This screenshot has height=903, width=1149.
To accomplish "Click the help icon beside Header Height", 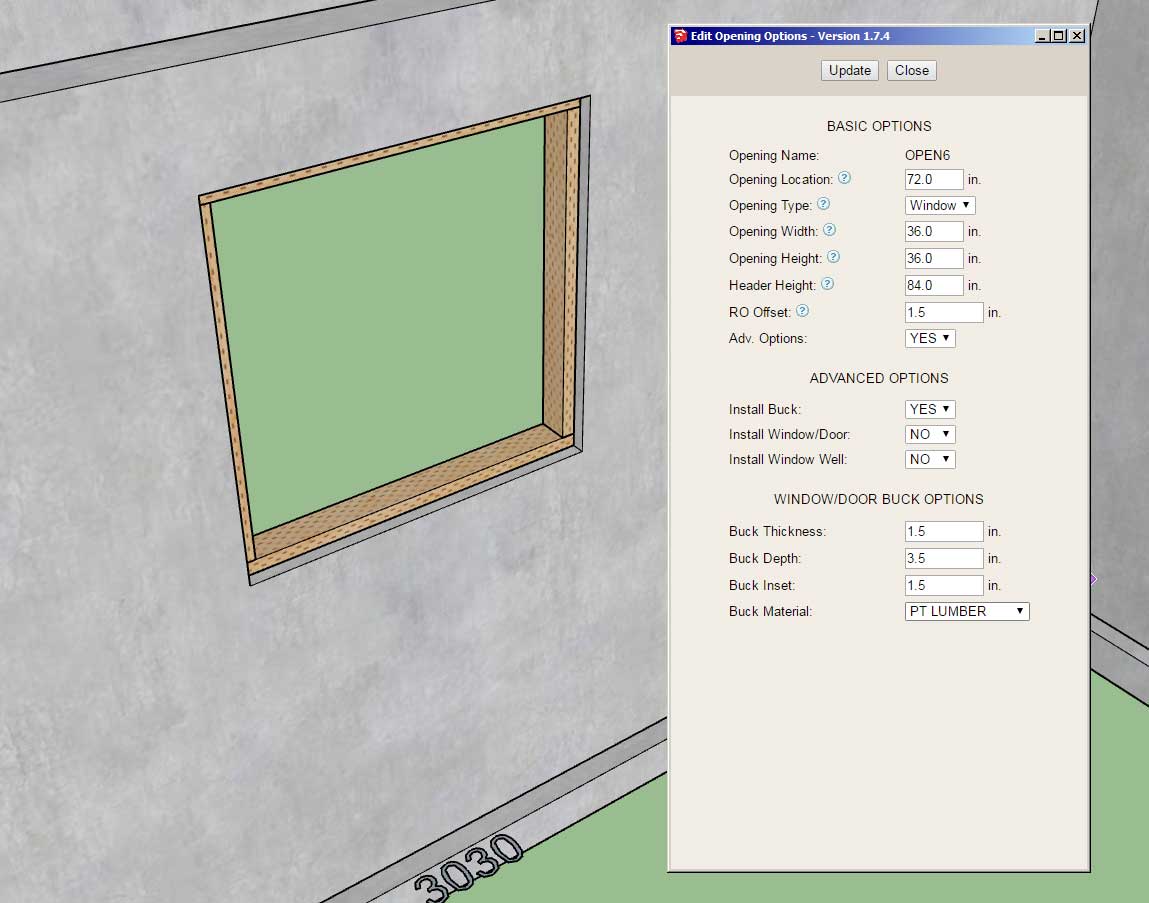I will [827, 284].
